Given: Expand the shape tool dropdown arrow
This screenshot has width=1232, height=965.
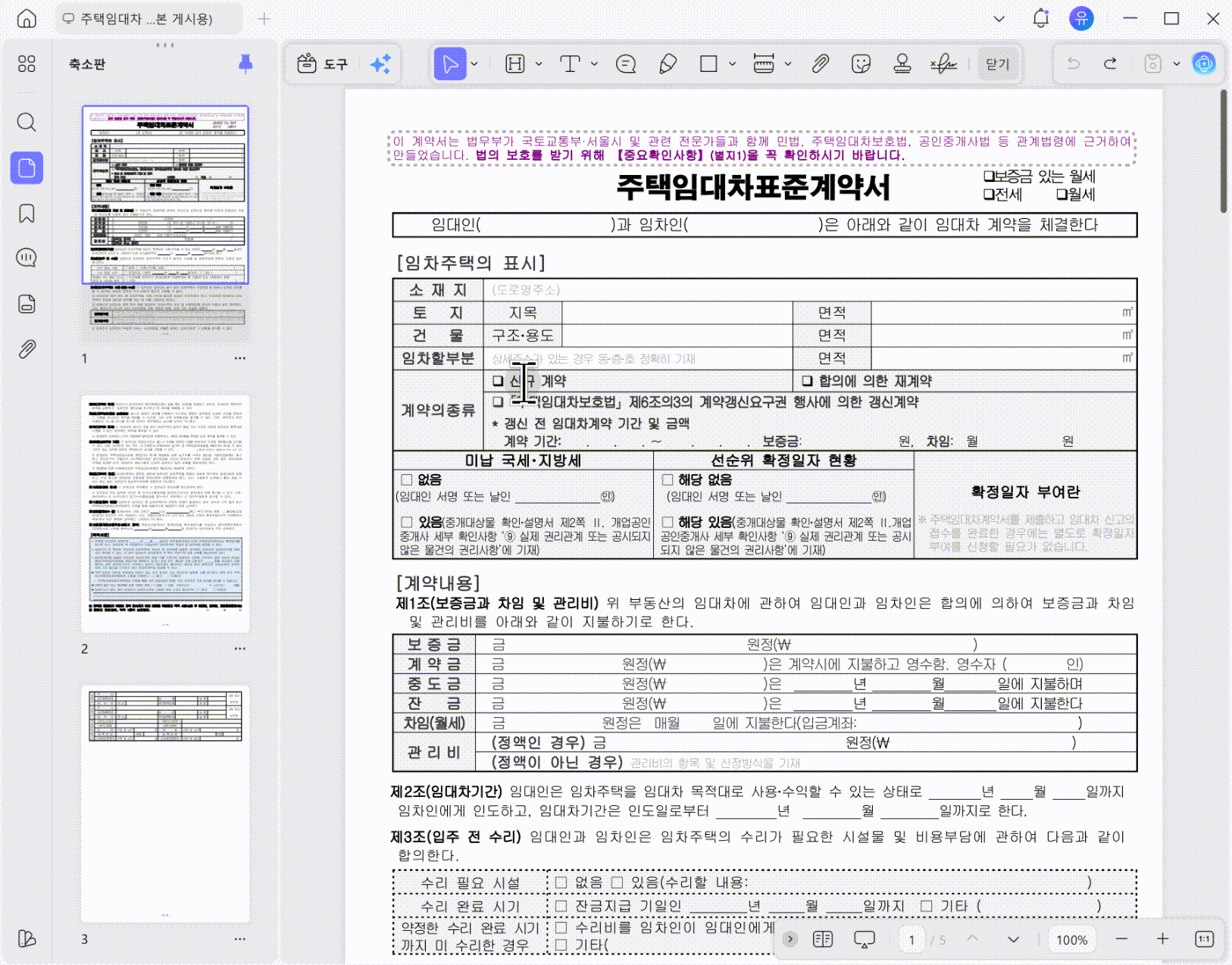Looking at the screenshot, I should point(732,64).
